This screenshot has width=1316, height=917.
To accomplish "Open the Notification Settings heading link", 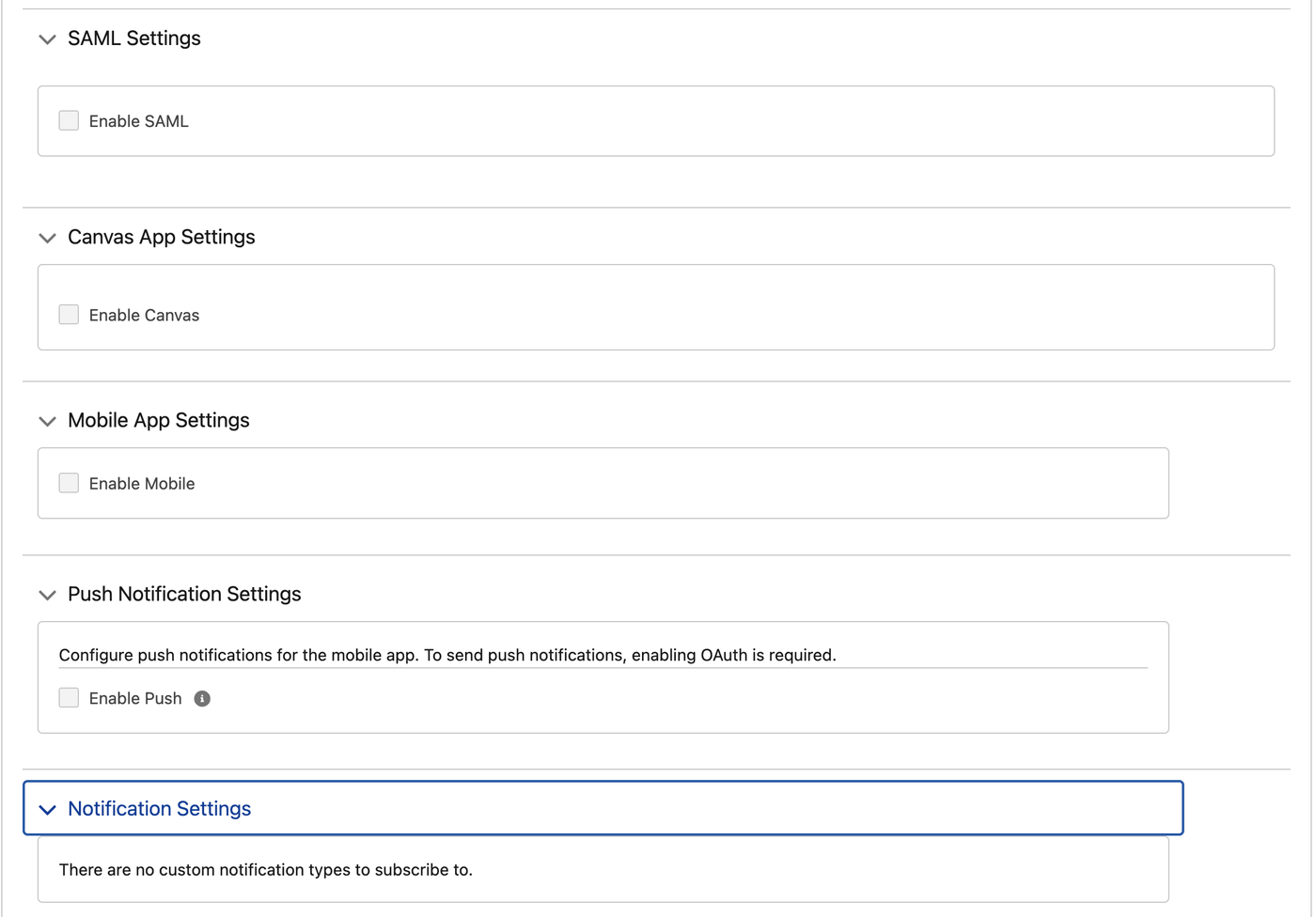I will 160,808.
